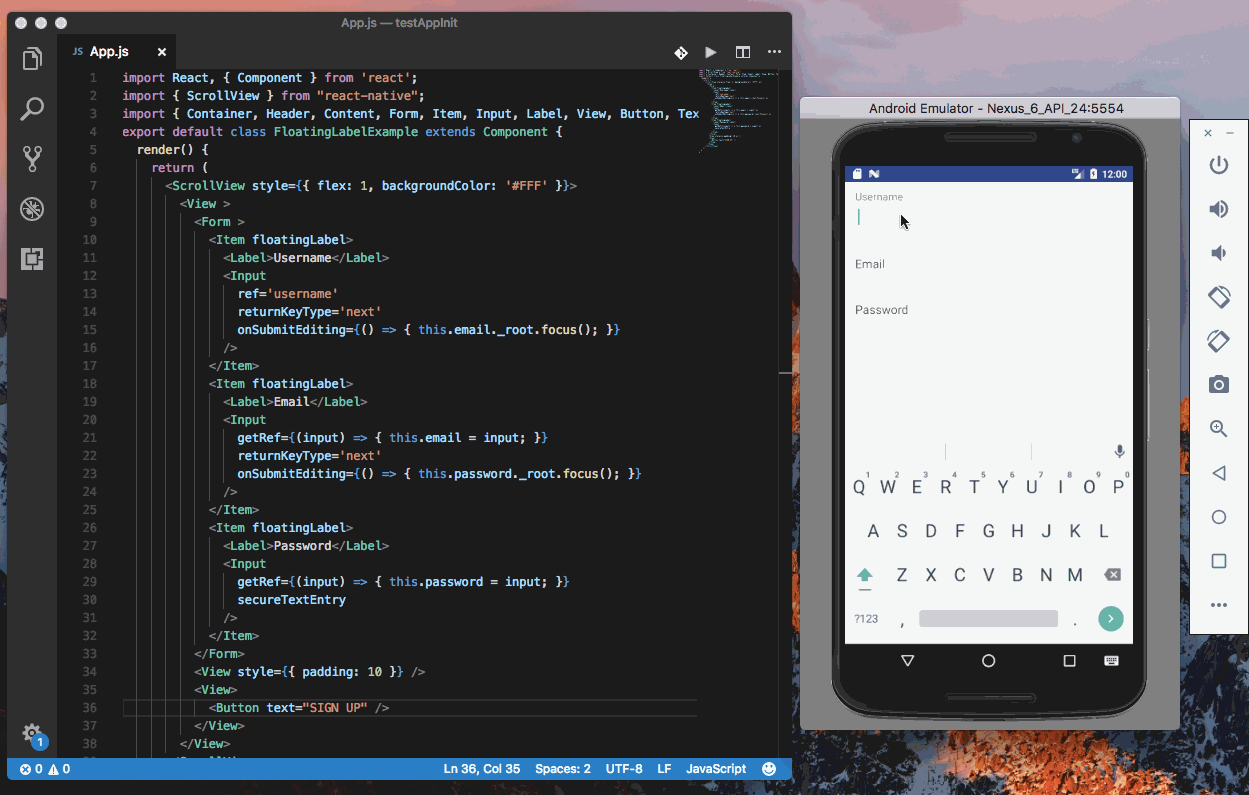
Task: Click the errors and warnings status indicator
Action: point(40,768)
